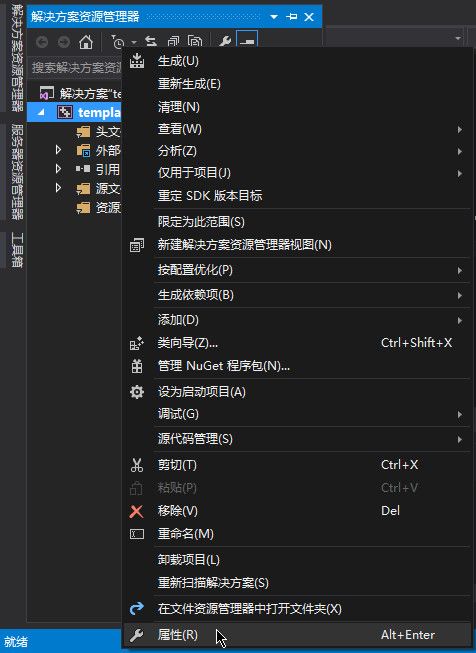Click the Home icon in Solution Explorer toolbar
Image resolution: width=476 pixels, height=653 pixels.
pyautogui.click(x=86, y=42)
